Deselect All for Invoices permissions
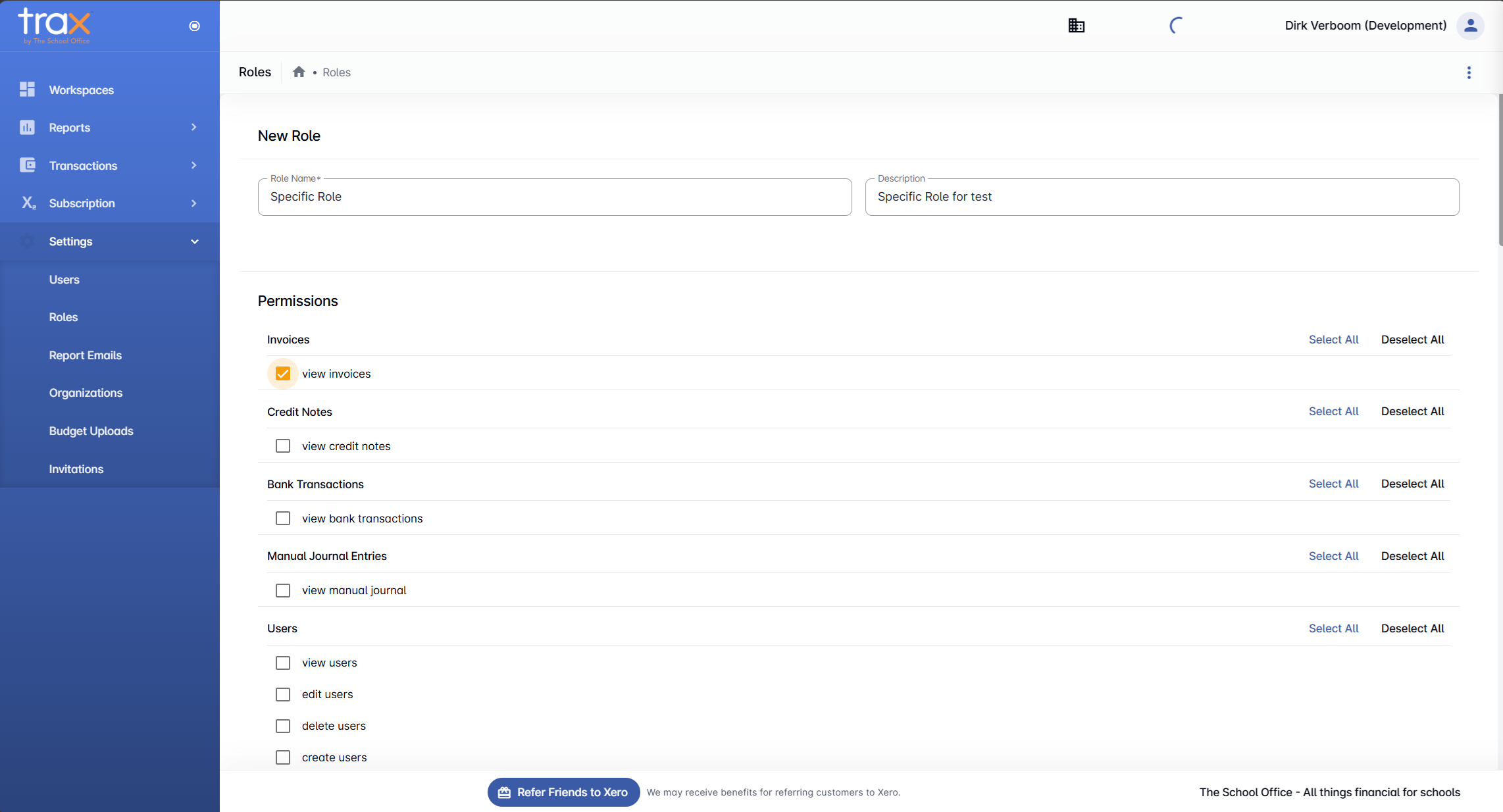Image resolution: width=1503 pixels, height=812 pixels. [x=1412, y=340]
